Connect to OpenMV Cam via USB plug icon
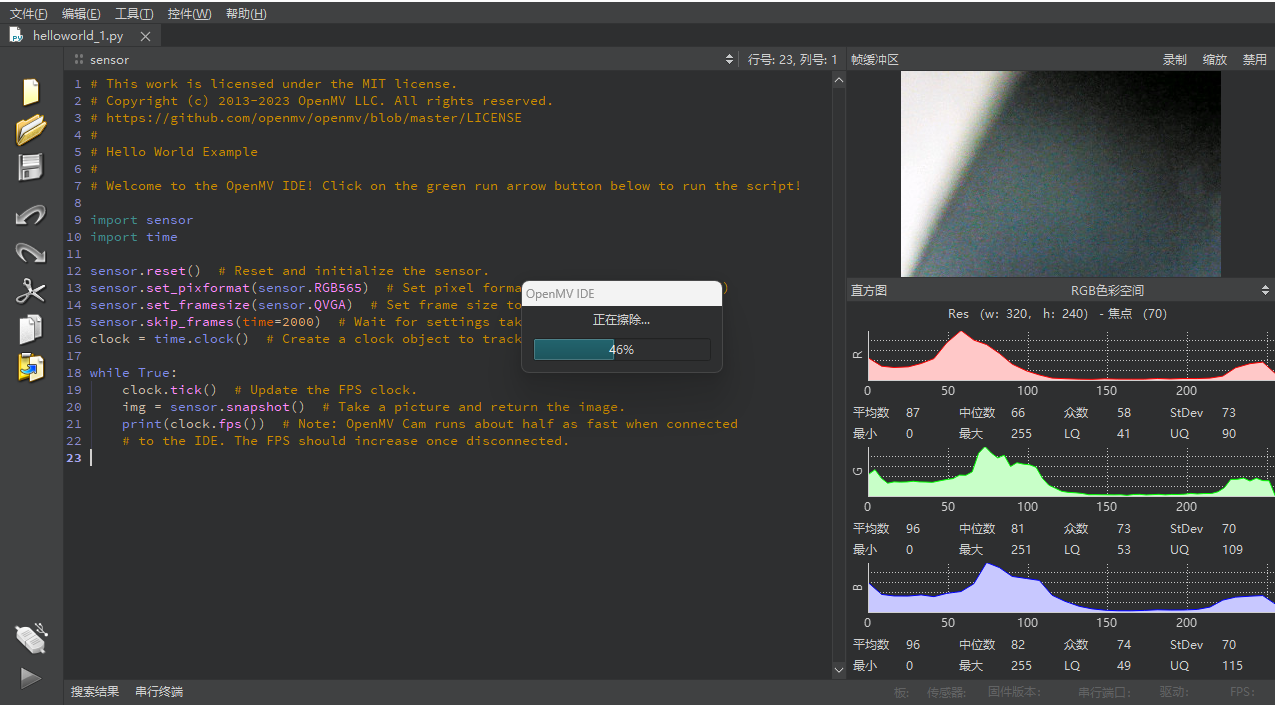 [x=31, y=638]
